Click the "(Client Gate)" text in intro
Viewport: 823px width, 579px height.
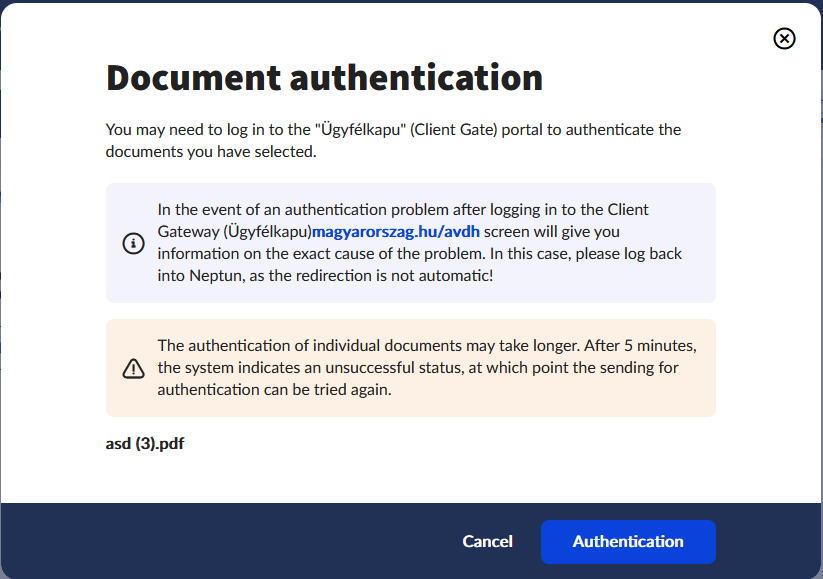coord(457,130)
